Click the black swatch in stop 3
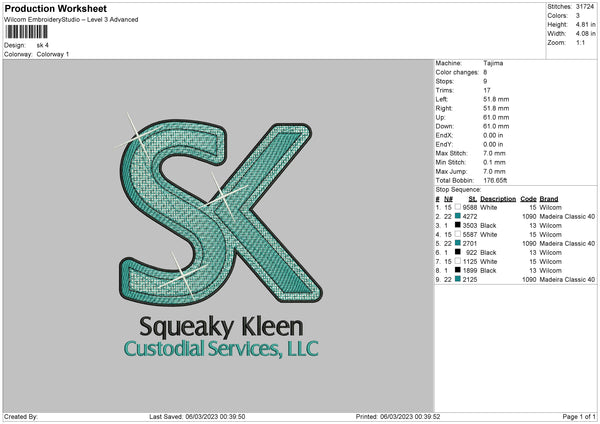600x424 pixels. [458, 225]
